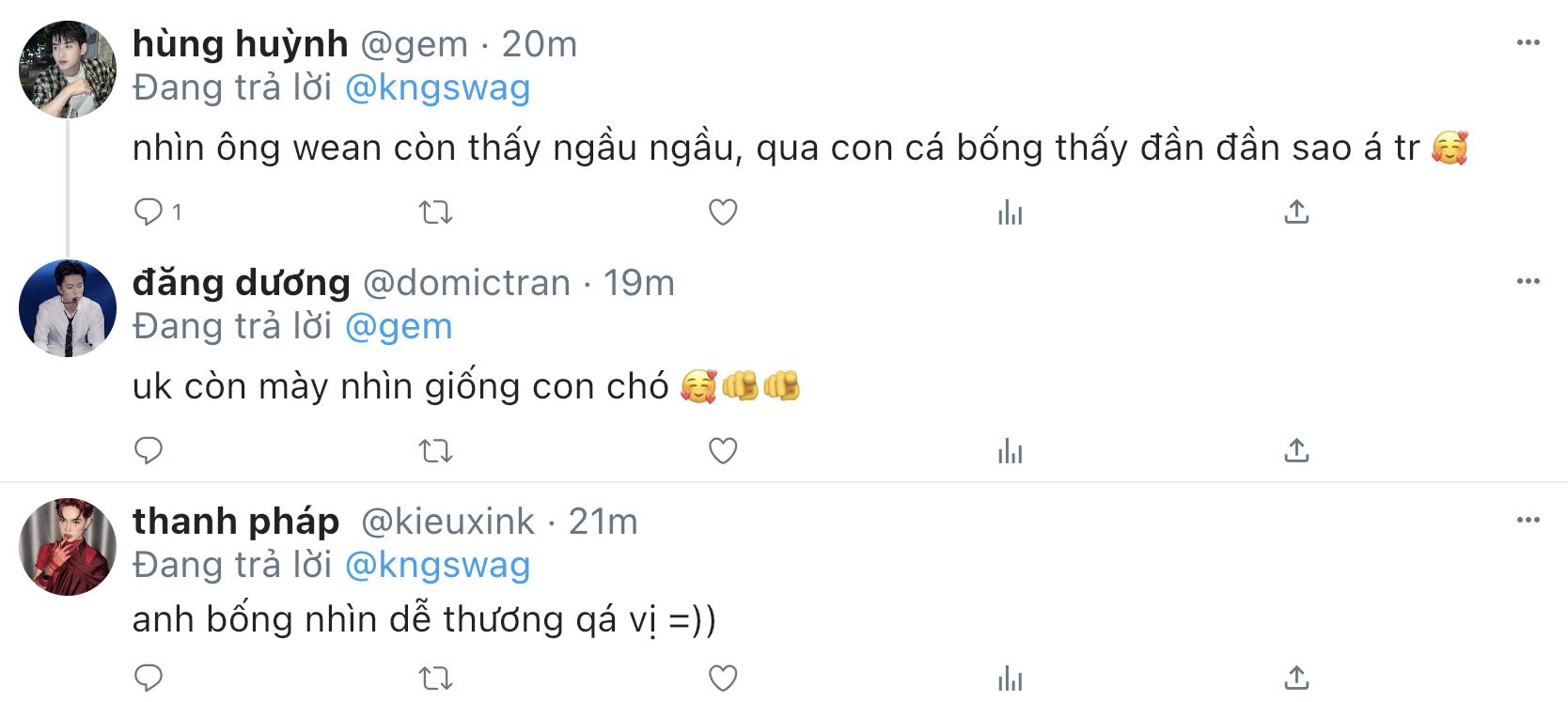Share hùng huỳnh's tweet
The image size is (1568, 702).
[1296, 212]
